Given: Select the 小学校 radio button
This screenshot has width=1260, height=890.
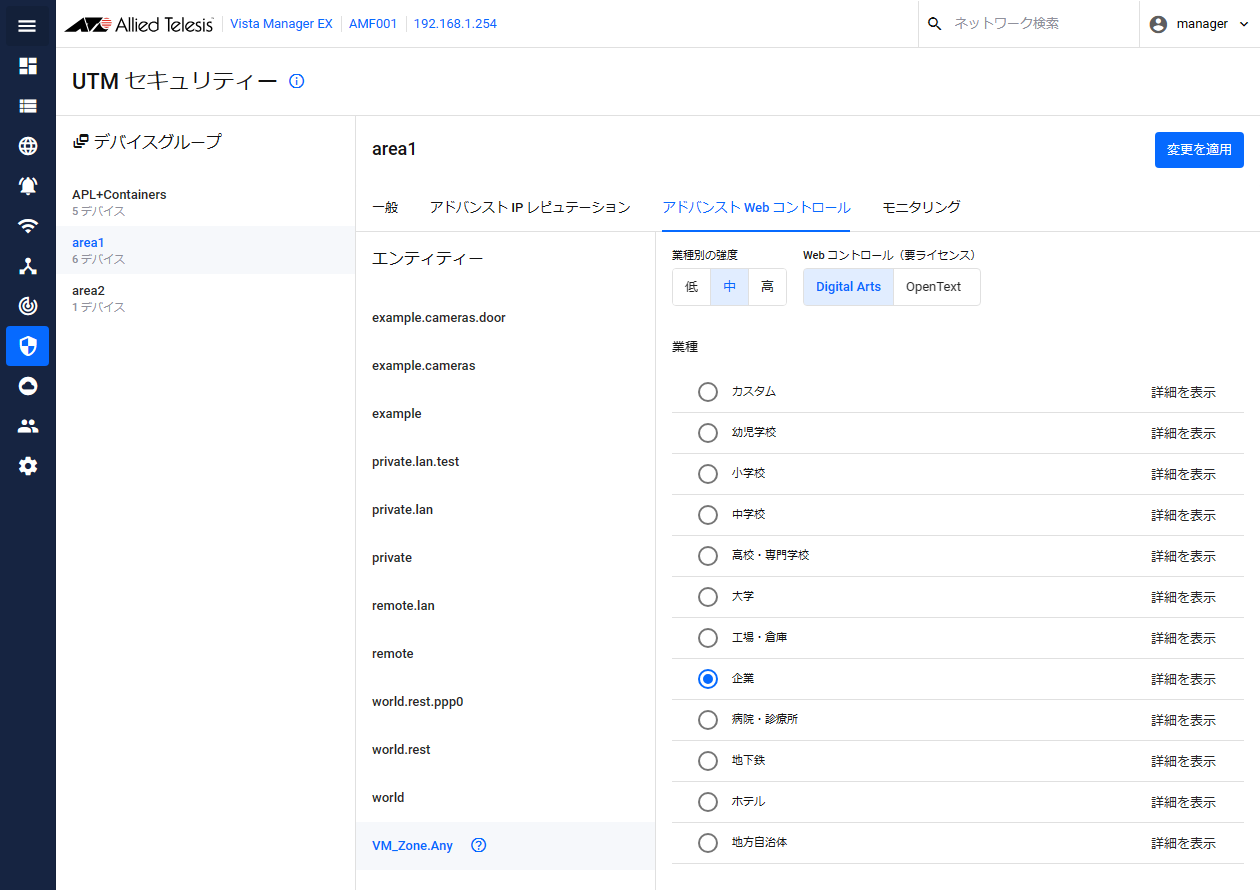Looking at the screenshot, I should click(708, 474).
